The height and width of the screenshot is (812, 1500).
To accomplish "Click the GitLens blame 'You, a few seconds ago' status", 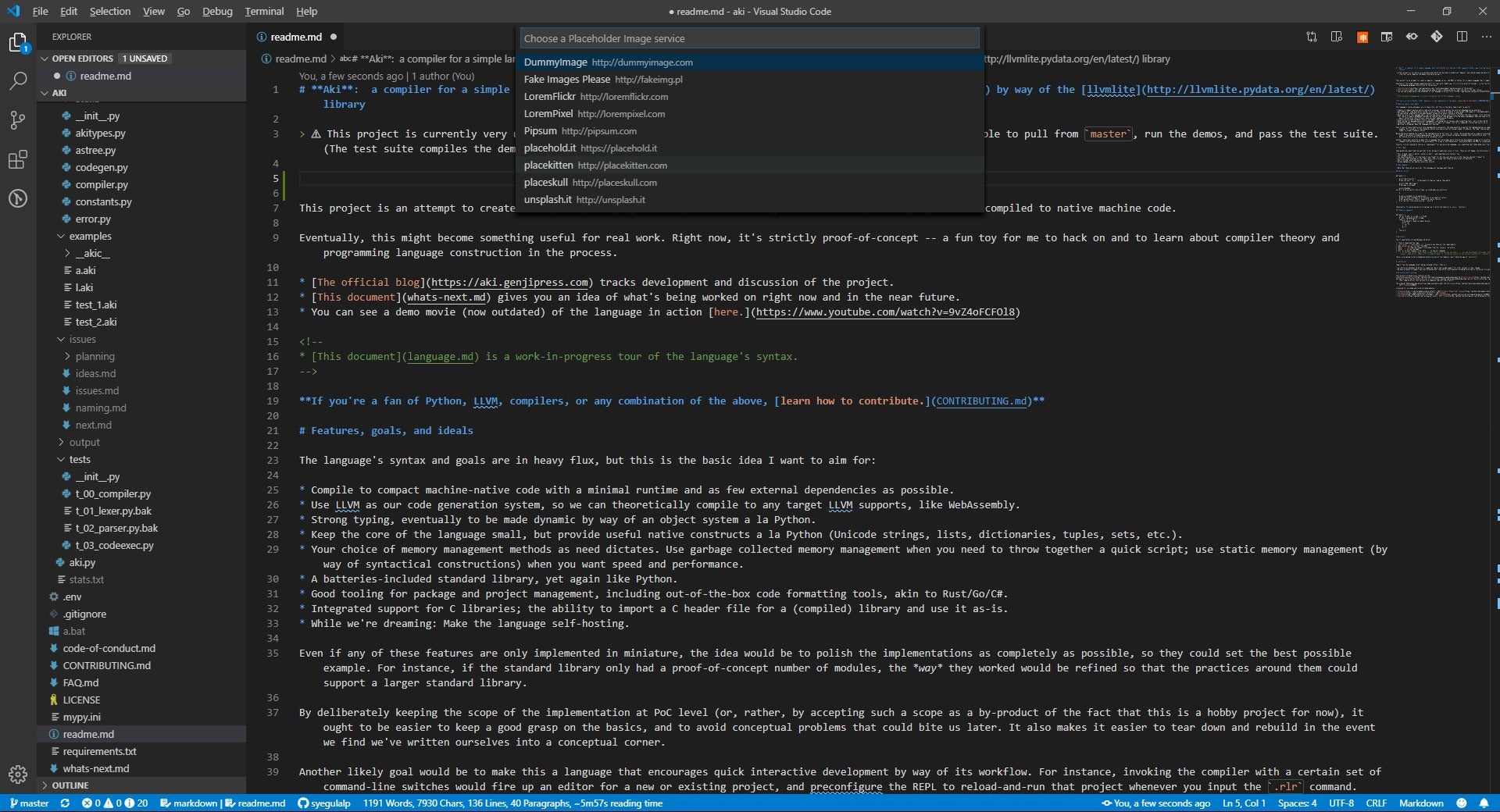I will (x=1155, y=803).
